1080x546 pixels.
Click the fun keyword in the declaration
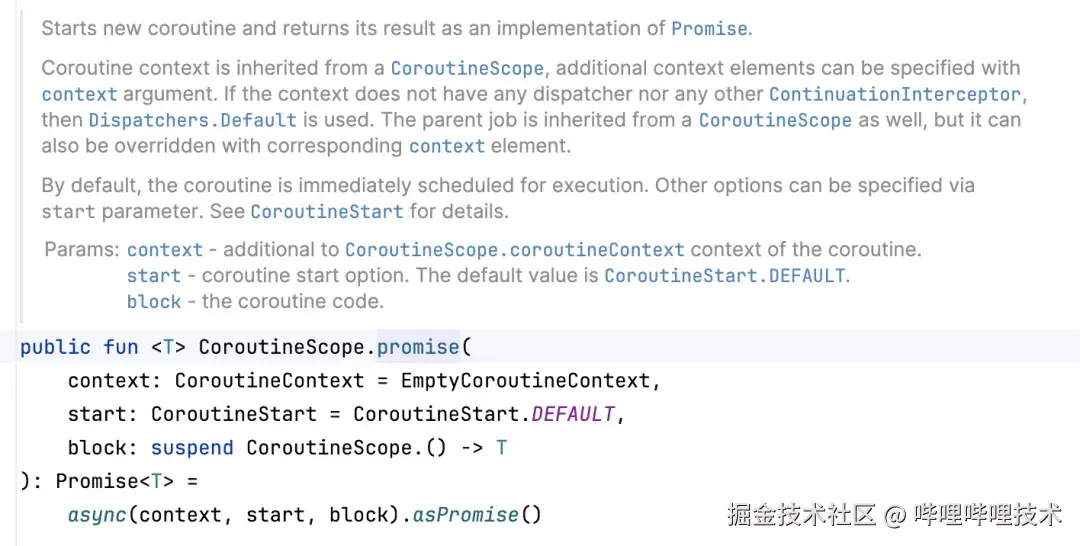pyautogui.click(x=121, y=348)
